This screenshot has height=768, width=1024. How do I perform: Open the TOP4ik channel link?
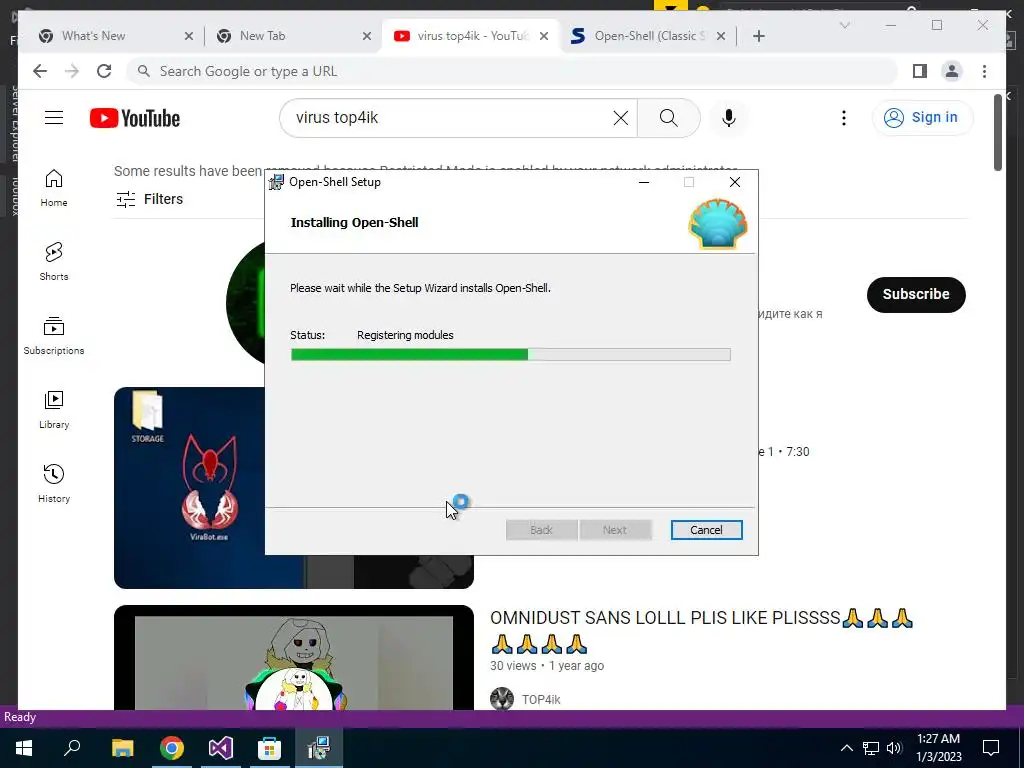click(541, 699)
